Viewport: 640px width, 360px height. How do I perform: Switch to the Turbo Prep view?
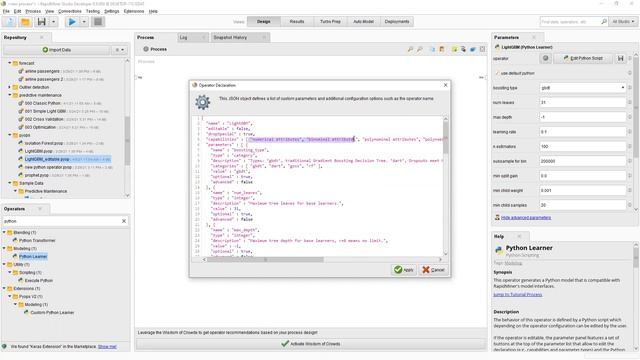coord(330,22)
